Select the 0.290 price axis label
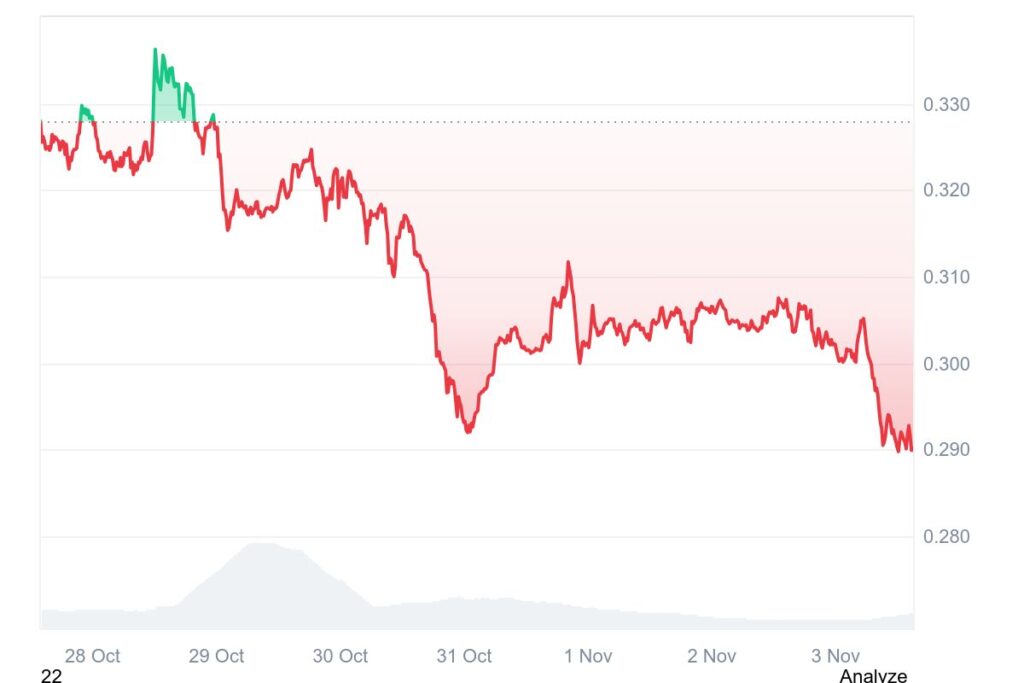 coord(944,450)
